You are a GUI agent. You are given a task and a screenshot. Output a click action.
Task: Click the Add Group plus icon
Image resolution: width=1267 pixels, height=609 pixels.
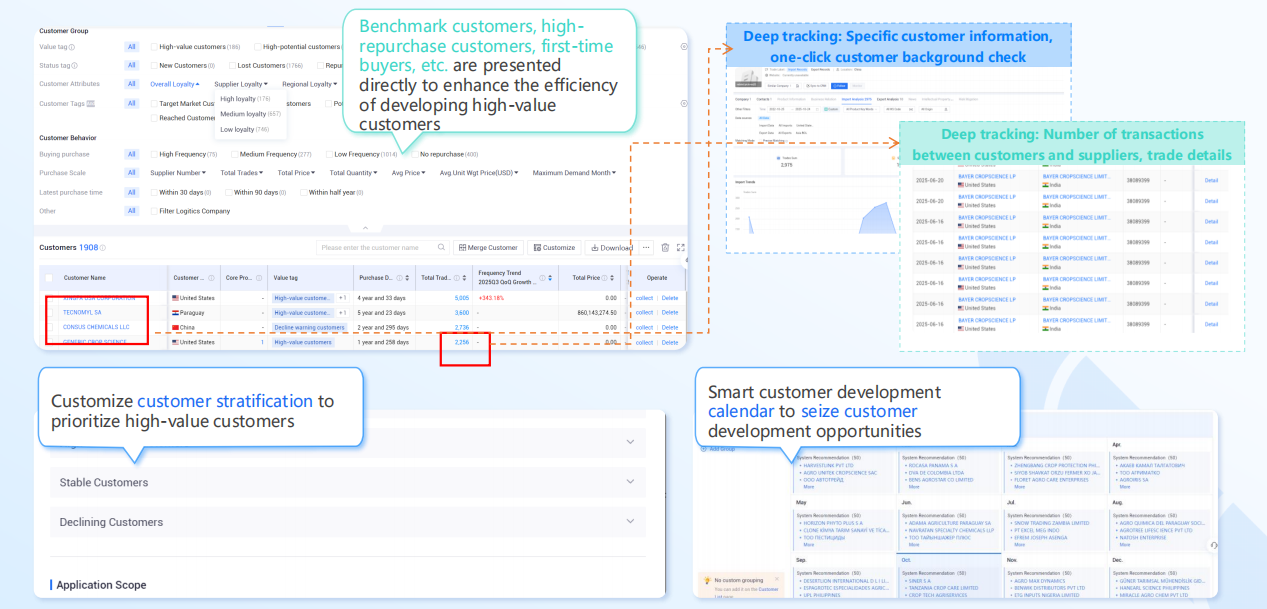[x=702, y=448]
